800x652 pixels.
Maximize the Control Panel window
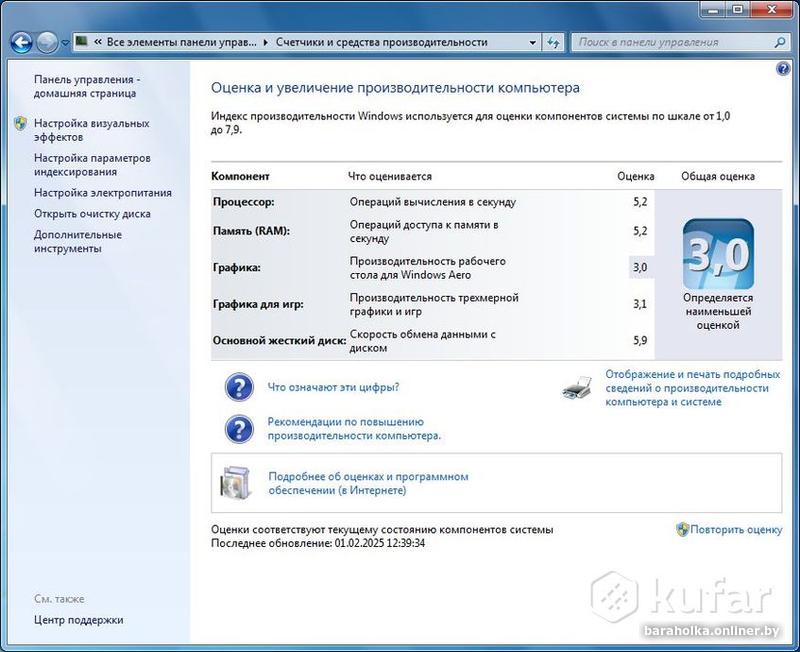pos(738,10)
